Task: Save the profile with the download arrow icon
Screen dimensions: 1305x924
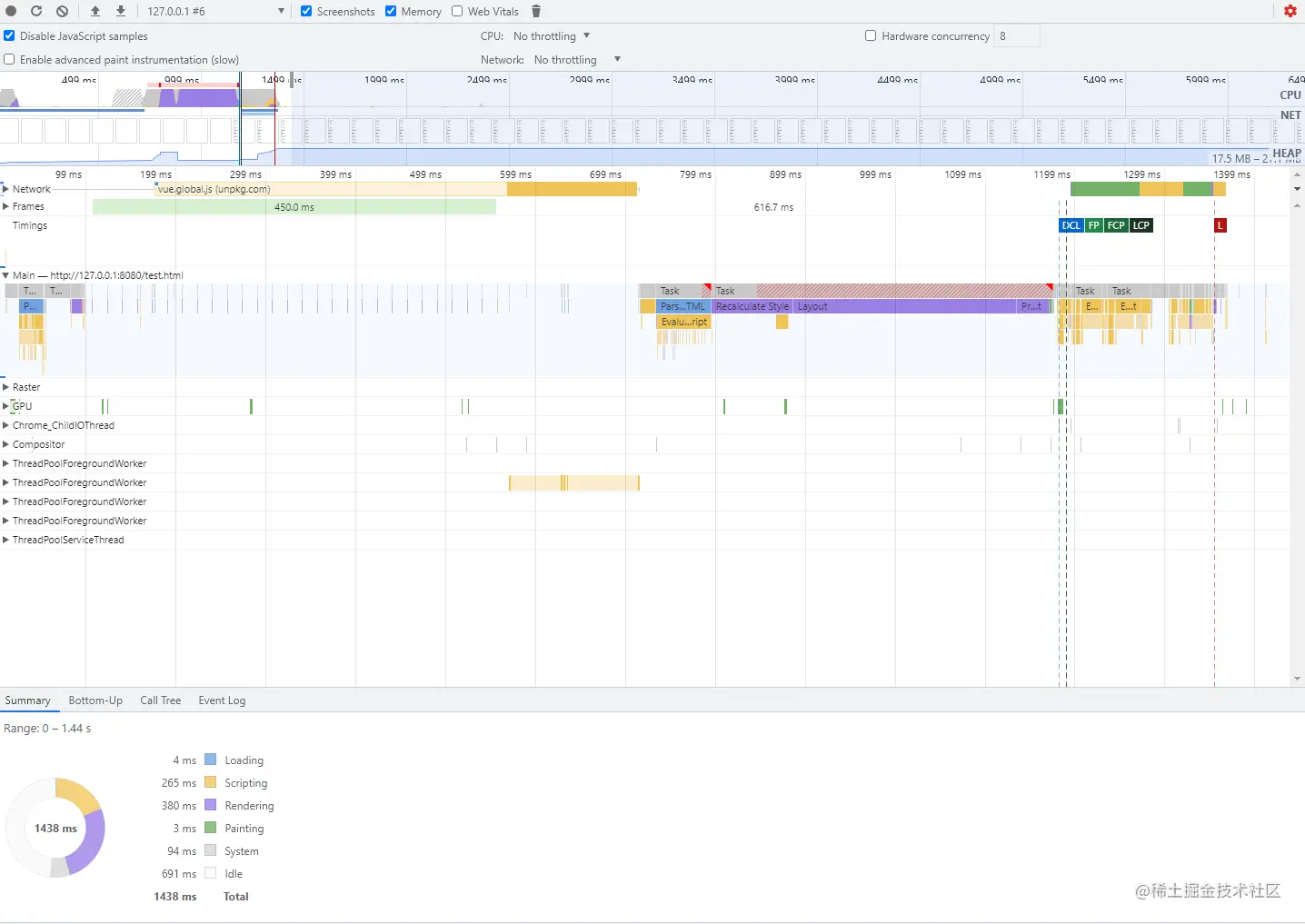Action: point(121,11)
